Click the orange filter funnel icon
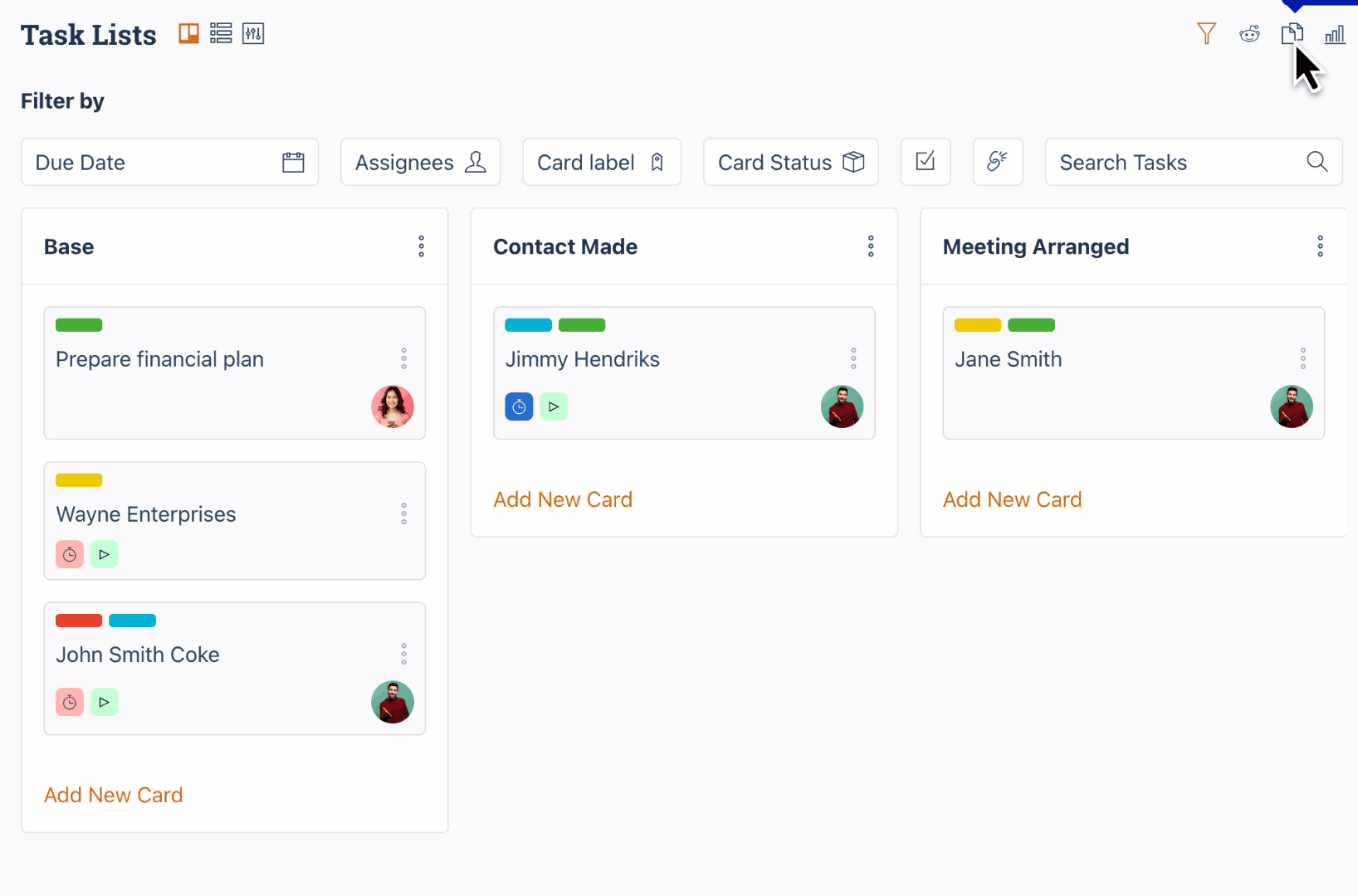Viewport: 1358px width, 896px height. (x=1207, y=34)
